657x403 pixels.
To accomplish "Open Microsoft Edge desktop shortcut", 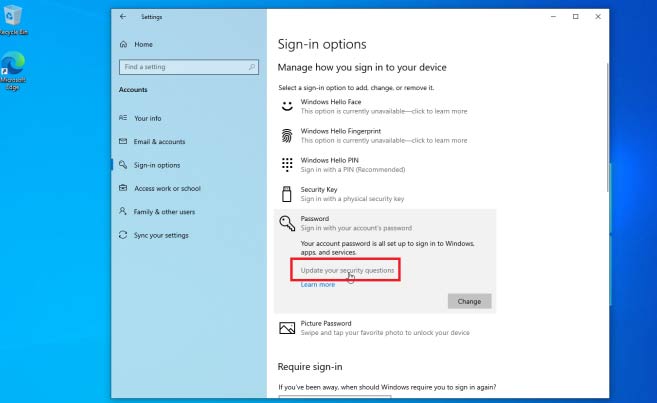I will (x=13, y=70).
